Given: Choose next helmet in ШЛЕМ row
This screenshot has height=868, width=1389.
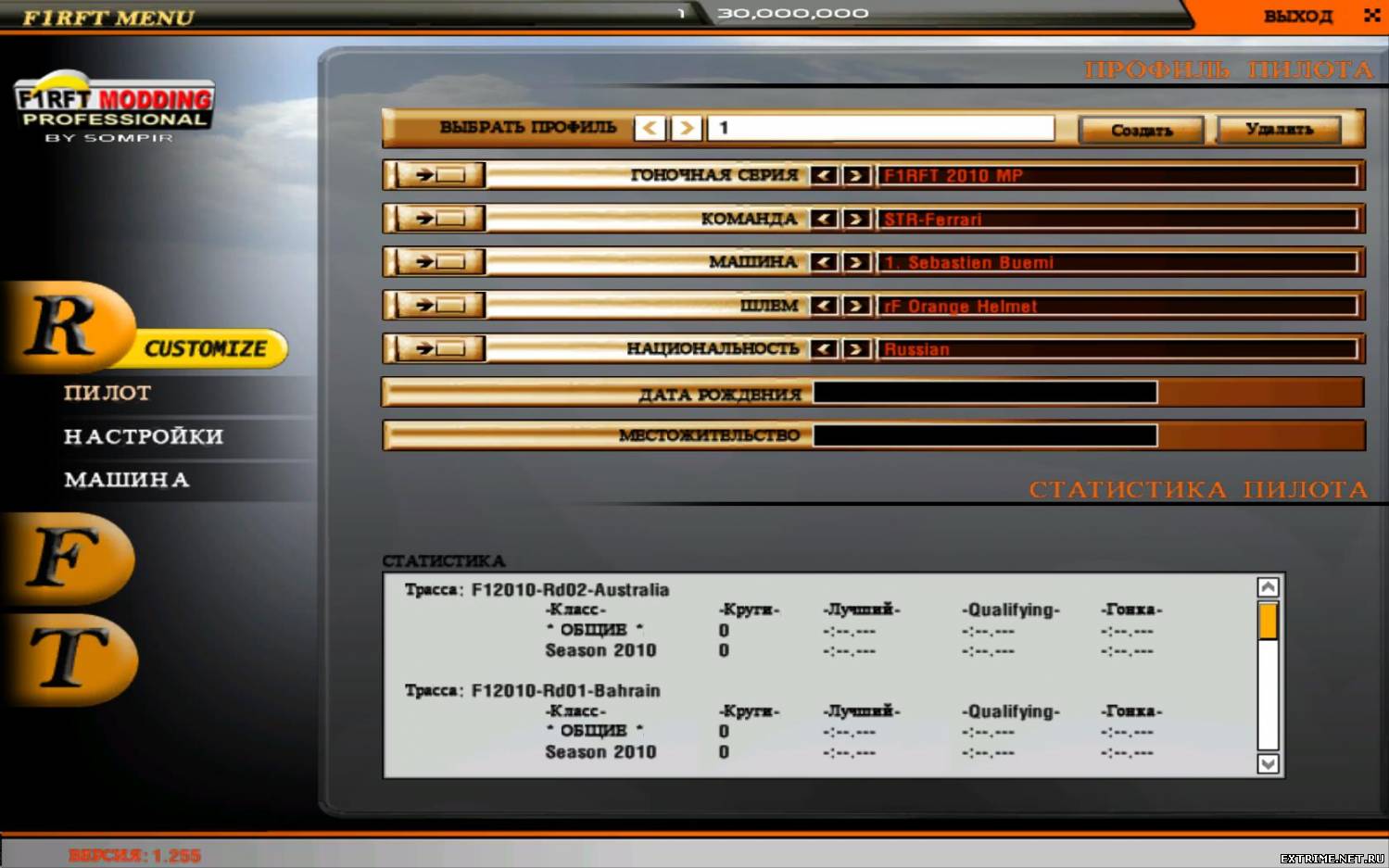Looking at the screenshot, I should click(856, 306).
